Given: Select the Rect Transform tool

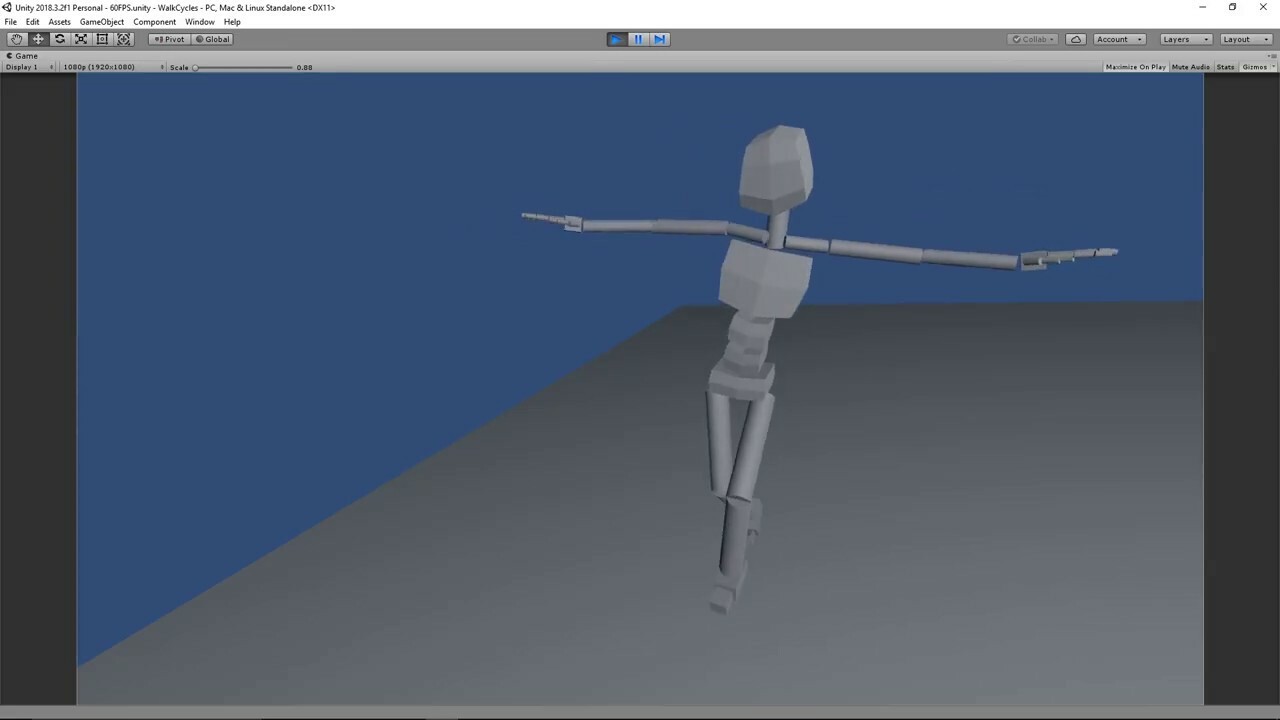Looking at the screenshot, I should tap(102, 39).
